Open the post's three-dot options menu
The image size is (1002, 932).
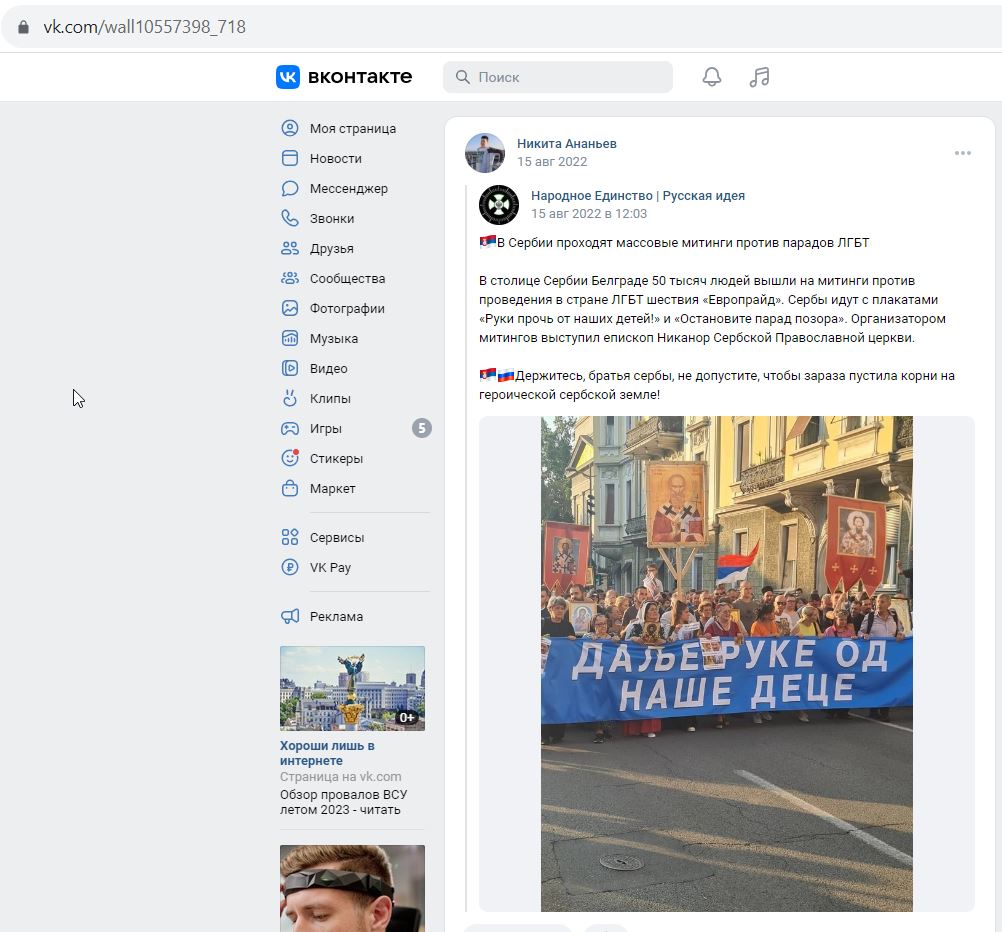click(962, 153)
